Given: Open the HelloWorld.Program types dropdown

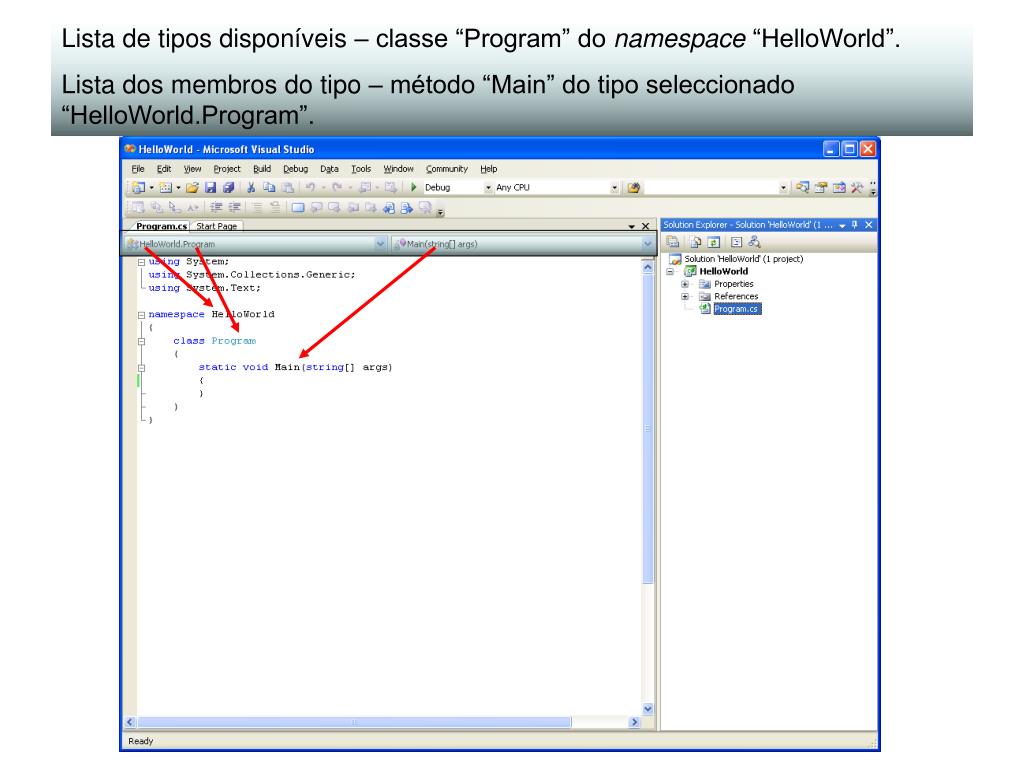Looking at the screenshot, I should coord(380,244).
